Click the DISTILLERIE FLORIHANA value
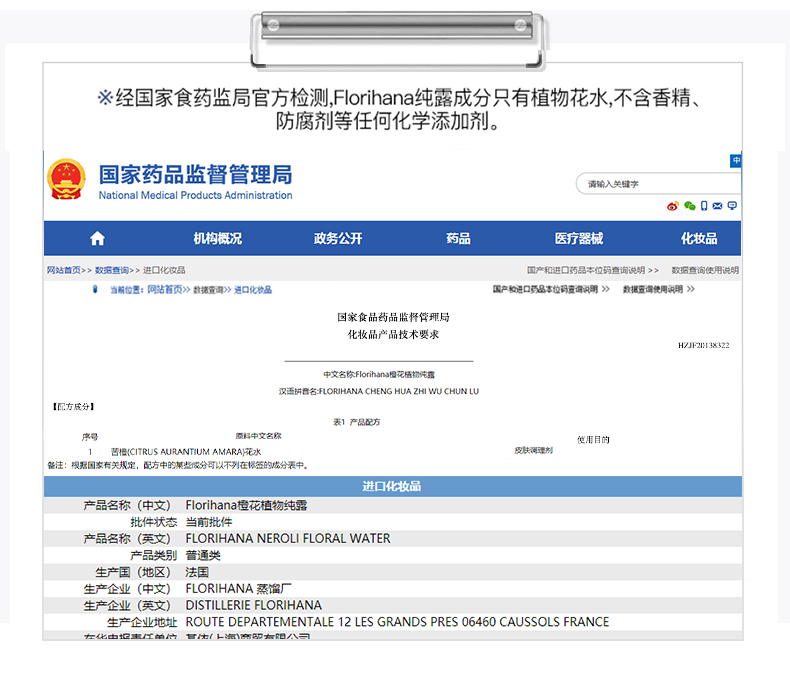Viewport: 790px width, 682px height. click(x=253, y=605)
